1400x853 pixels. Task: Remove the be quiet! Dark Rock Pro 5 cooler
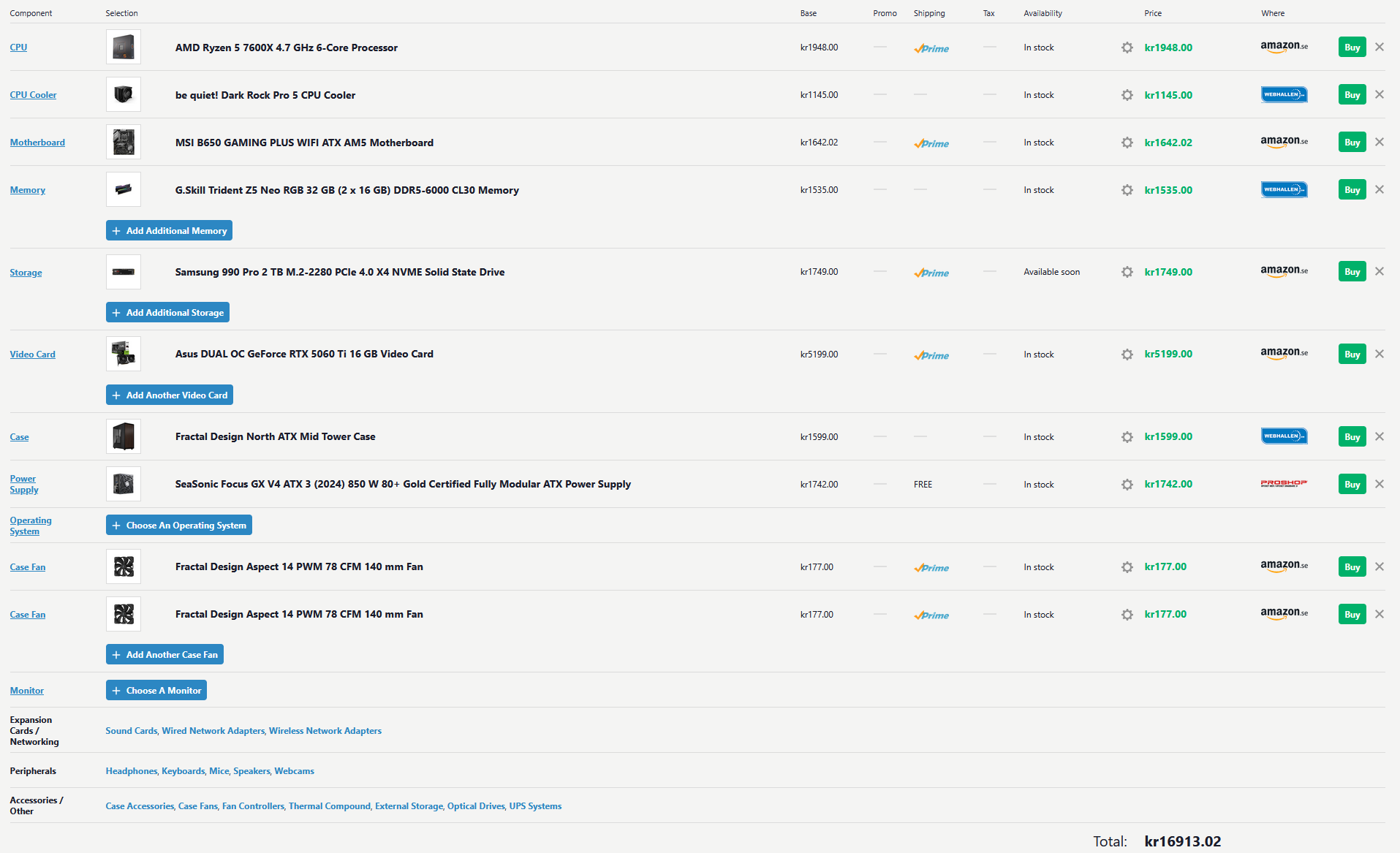point(1380,94)
